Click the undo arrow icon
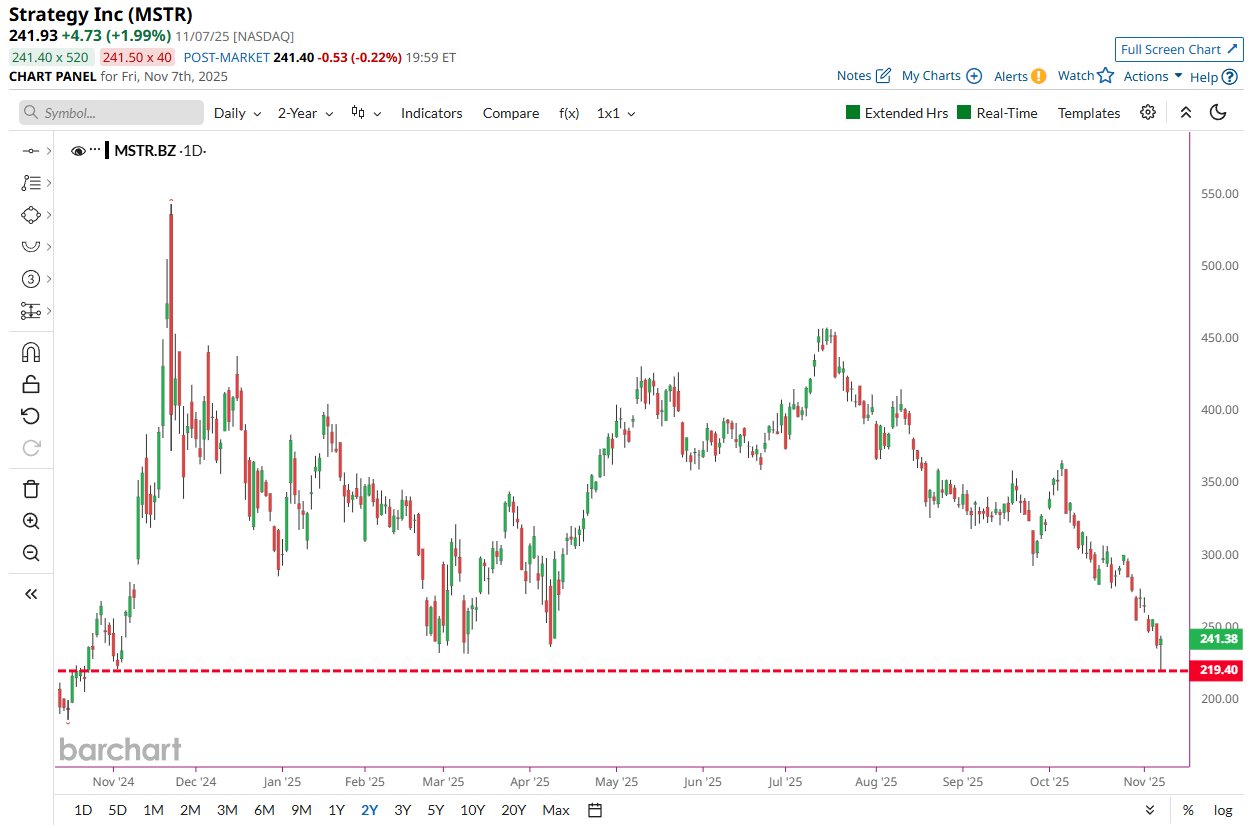Image resolution: width=1256 pixels, height=828 pixels. (30, 416)
